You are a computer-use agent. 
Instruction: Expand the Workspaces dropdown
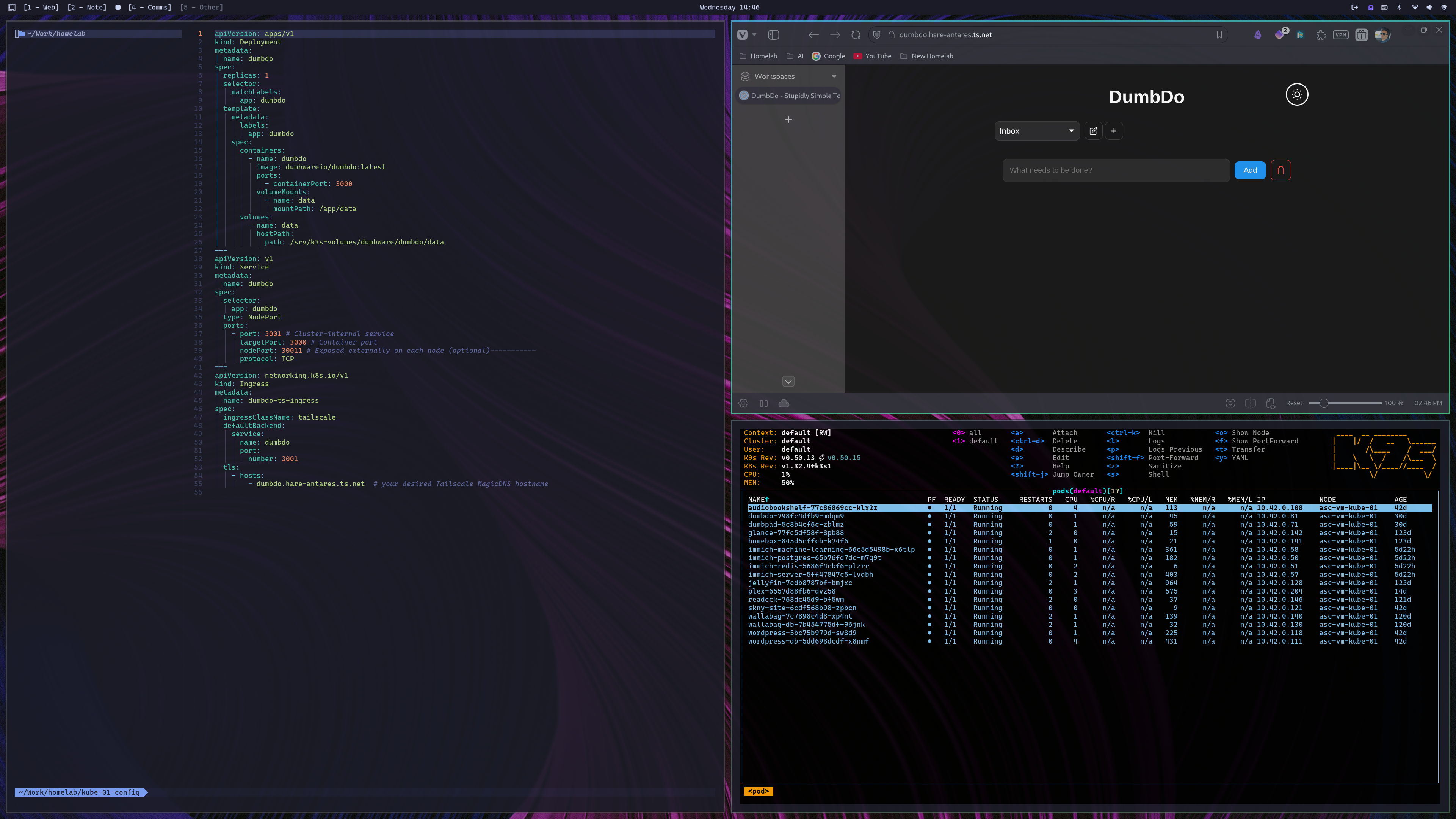[834, 76]
